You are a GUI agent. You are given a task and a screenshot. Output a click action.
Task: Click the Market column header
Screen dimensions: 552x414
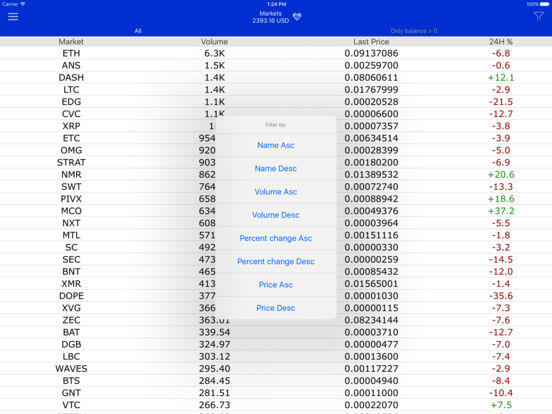point(71,42)
